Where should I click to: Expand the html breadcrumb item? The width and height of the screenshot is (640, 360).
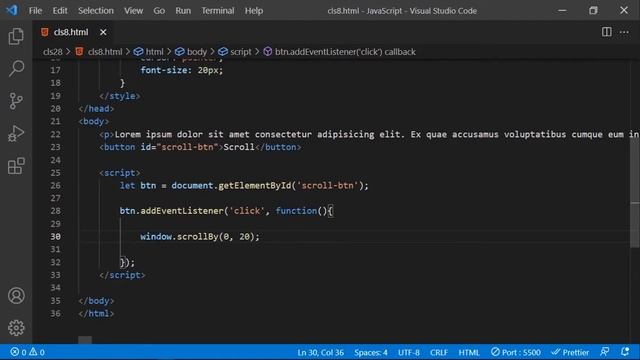pyautogui.click(x=149, y=52)
